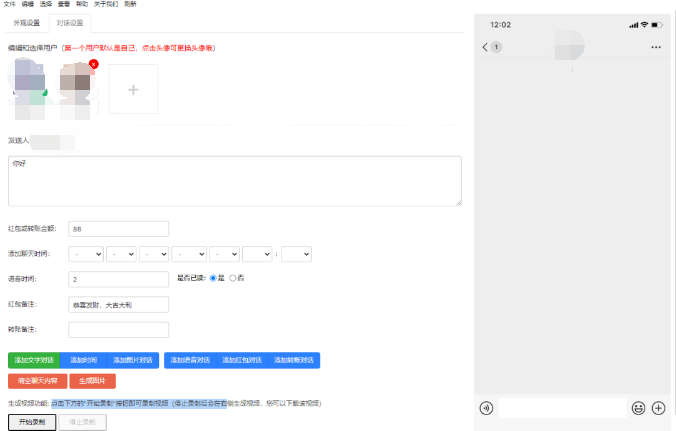Select the 是 radio for read status

(213, 278)
